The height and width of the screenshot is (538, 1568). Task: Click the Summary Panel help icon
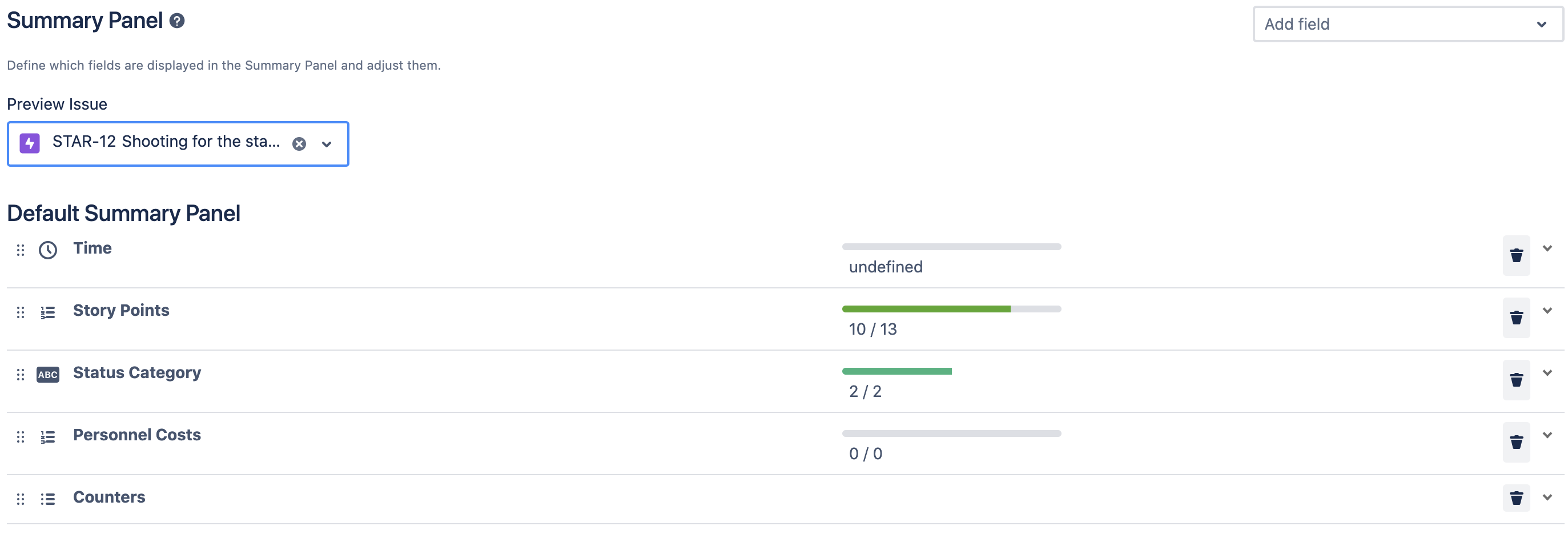pyautogui.click(x=176, y=22)
